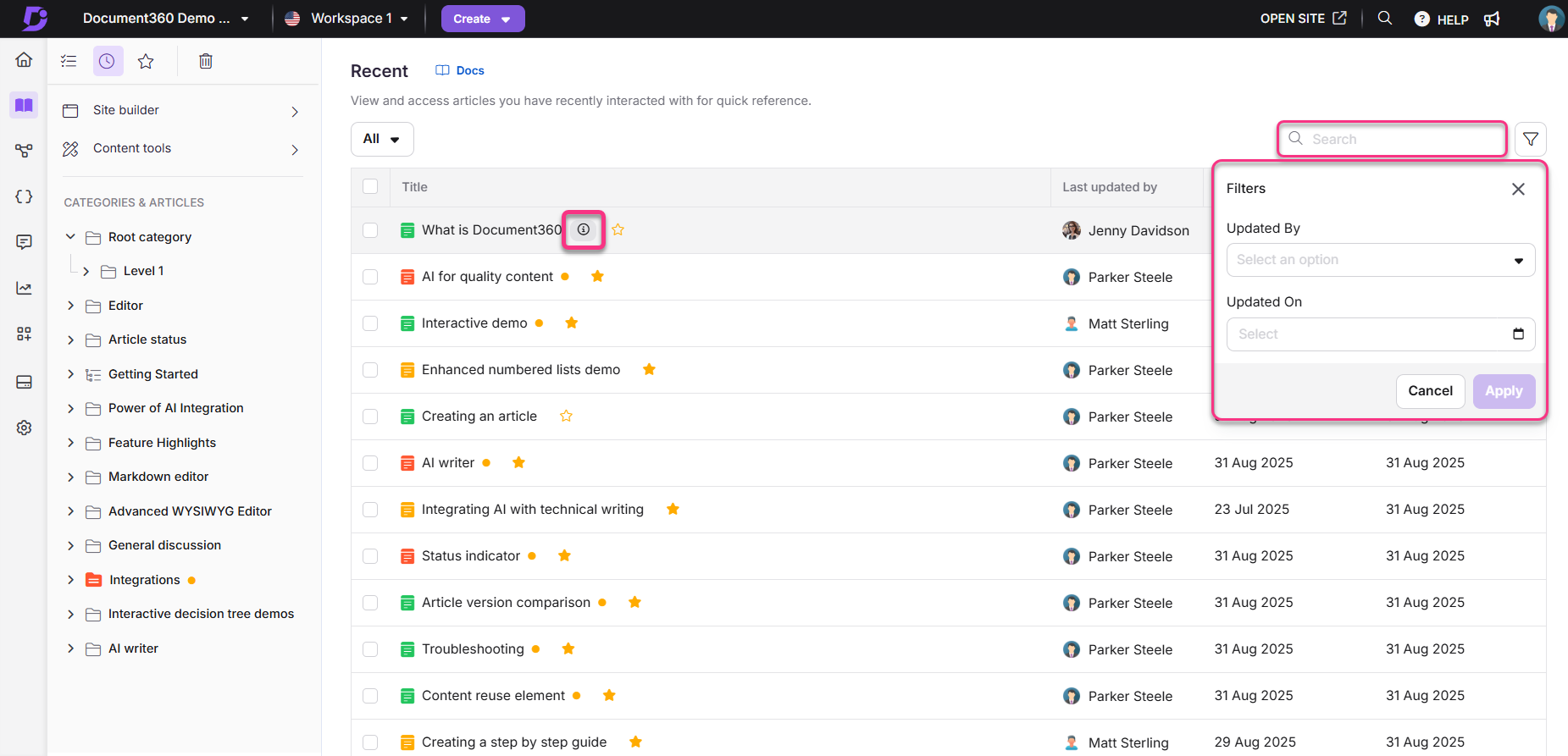Star the Creating an article row
Screen dimensions: 1568x756
567,416
